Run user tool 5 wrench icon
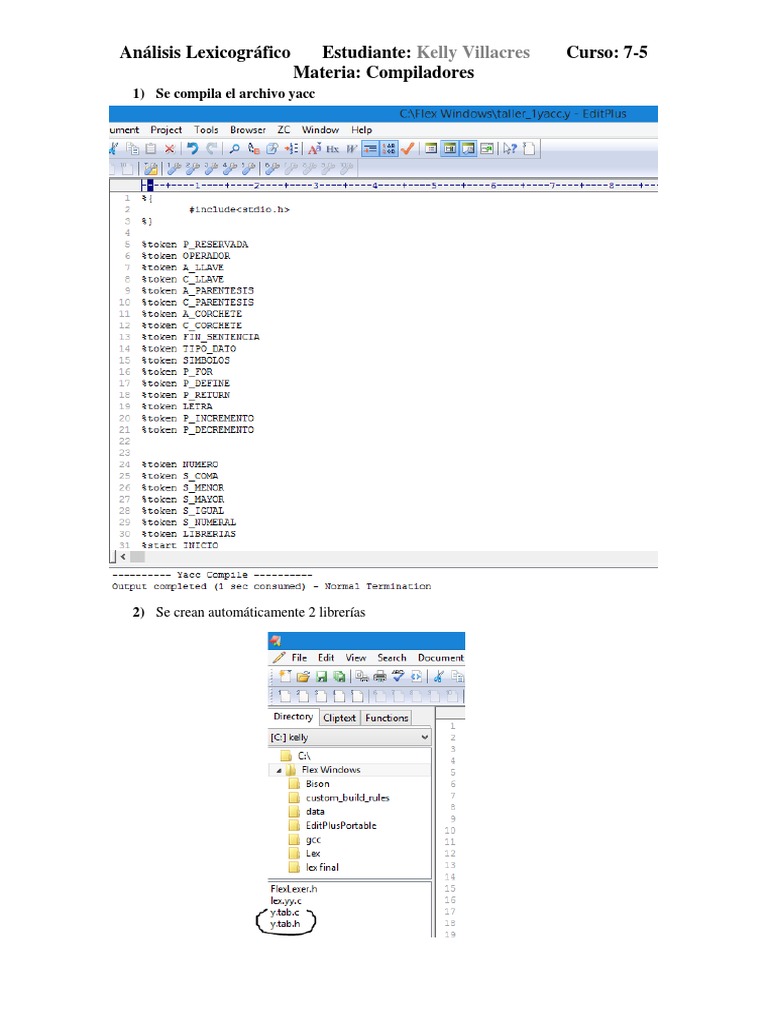The width and height of the screenshot is (768, 1024). 248,169
